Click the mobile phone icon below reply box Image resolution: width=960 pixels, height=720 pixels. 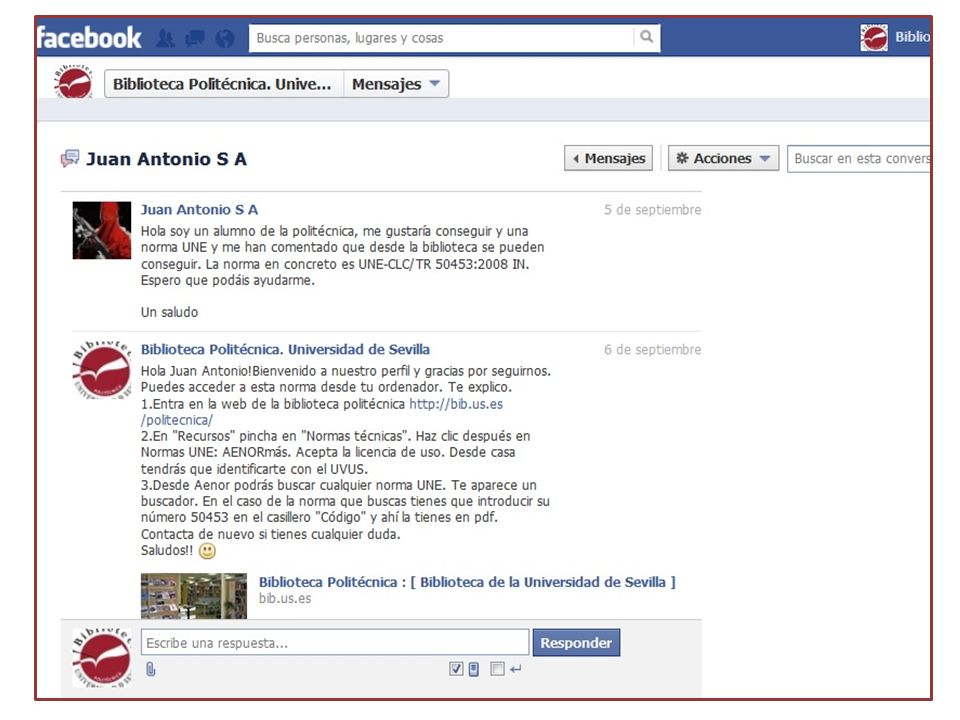[x=474, y=669]
